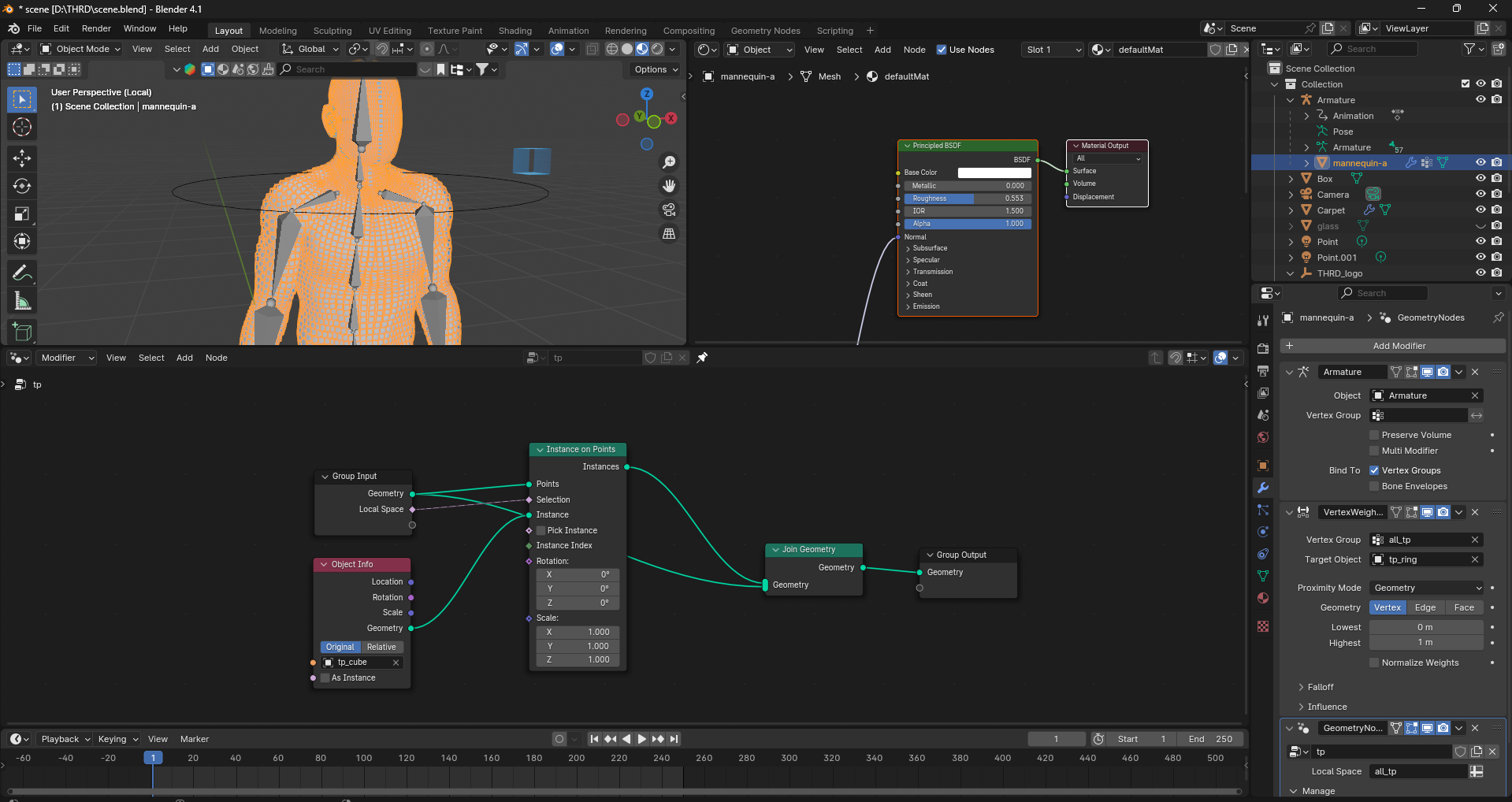Viewport: 1512px width, 802px height.
Task: Hide Box object via eye icon
Action: coord(1480,179)
